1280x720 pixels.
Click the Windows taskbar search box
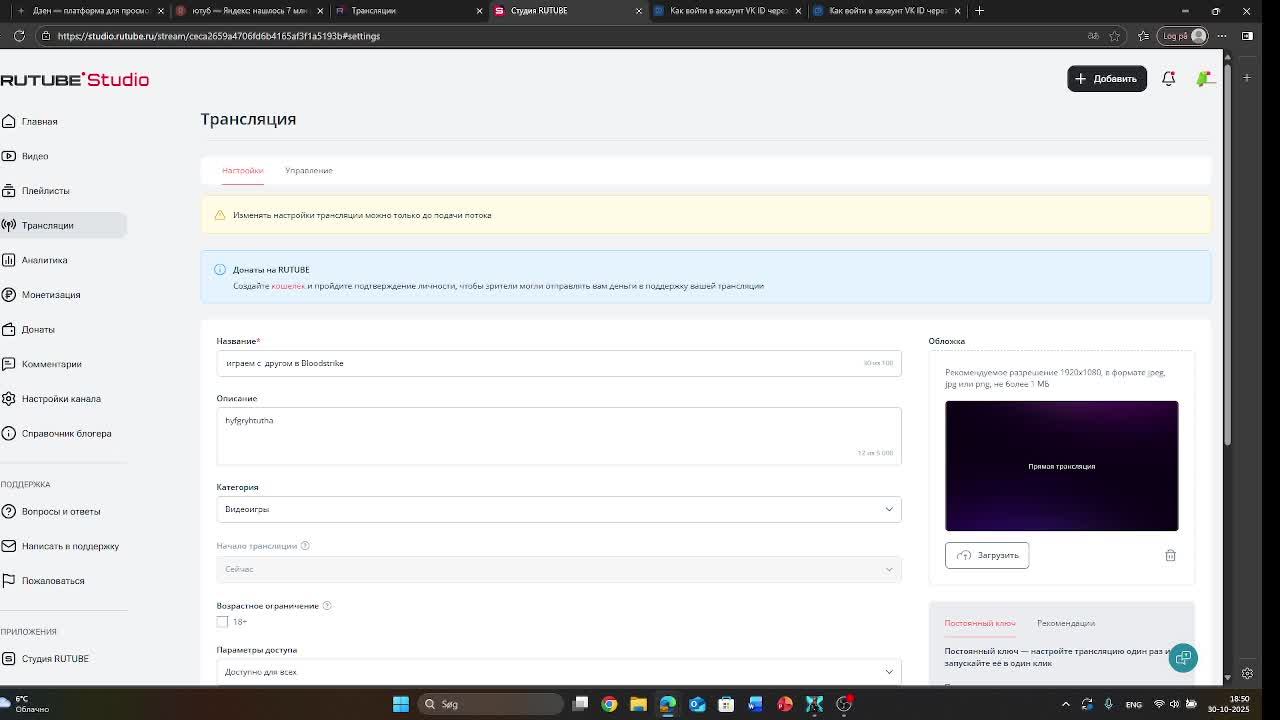tap(490, 704)
